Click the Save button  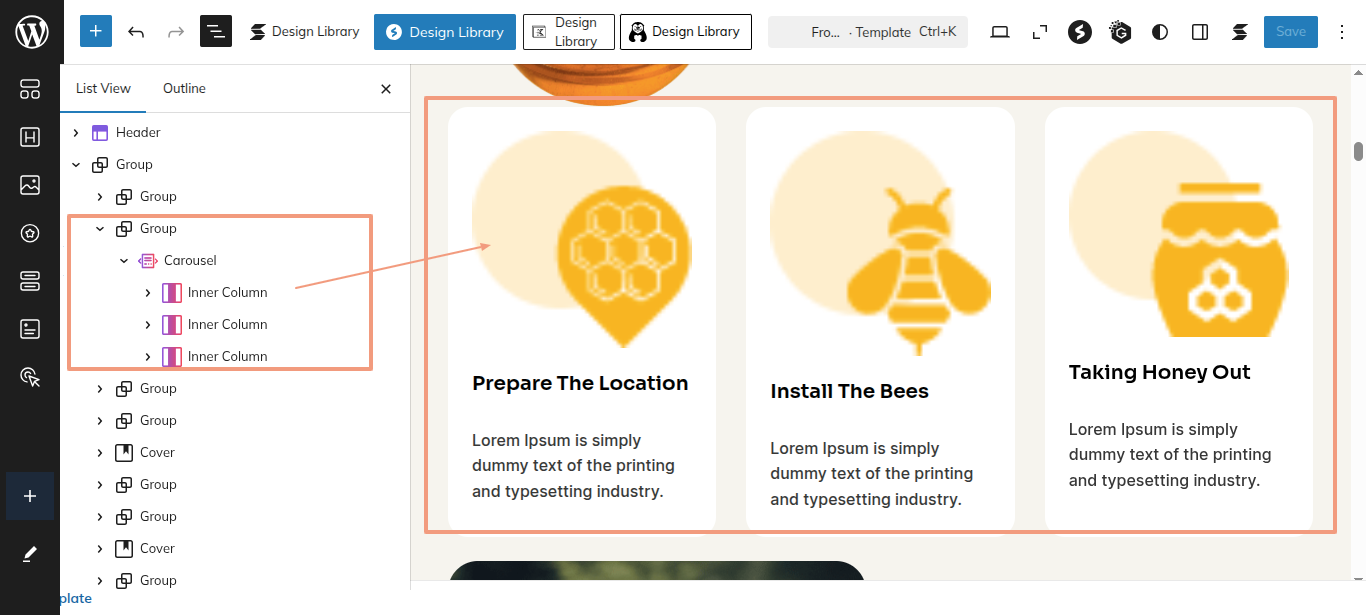coord(1290,32)
